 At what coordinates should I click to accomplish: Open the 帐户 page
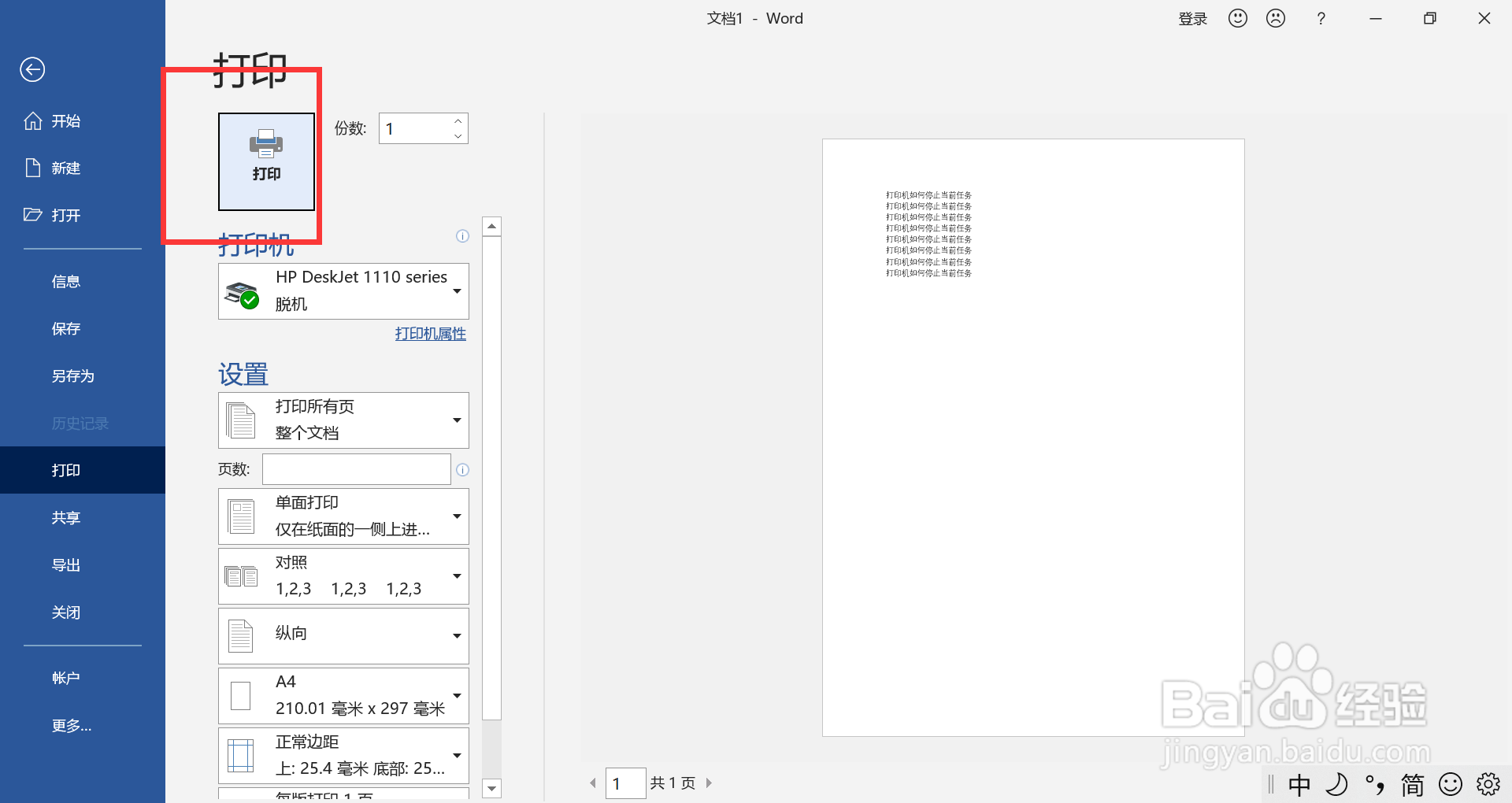pos(83,679)
